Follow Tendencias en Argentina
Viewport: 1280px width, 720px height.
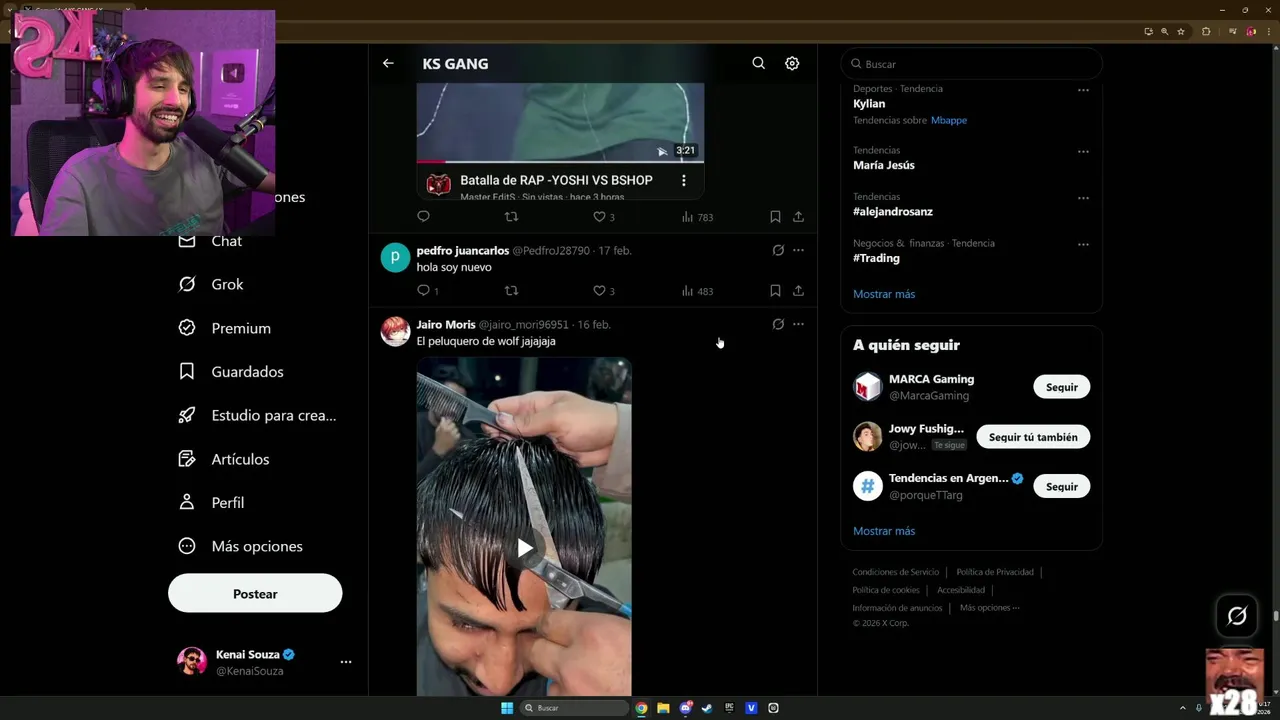click(x=1062, y=486)
